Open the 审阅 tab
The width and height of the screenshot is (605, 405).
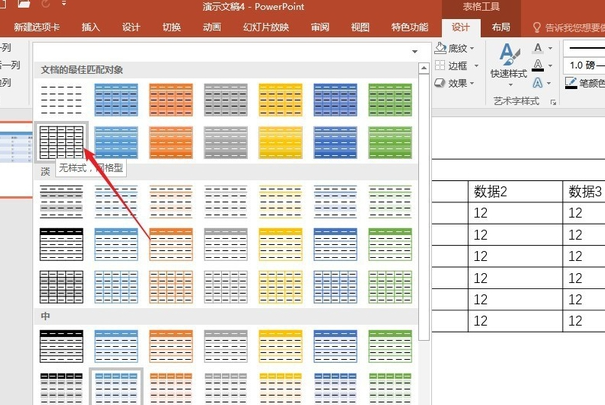coord(320,27)
